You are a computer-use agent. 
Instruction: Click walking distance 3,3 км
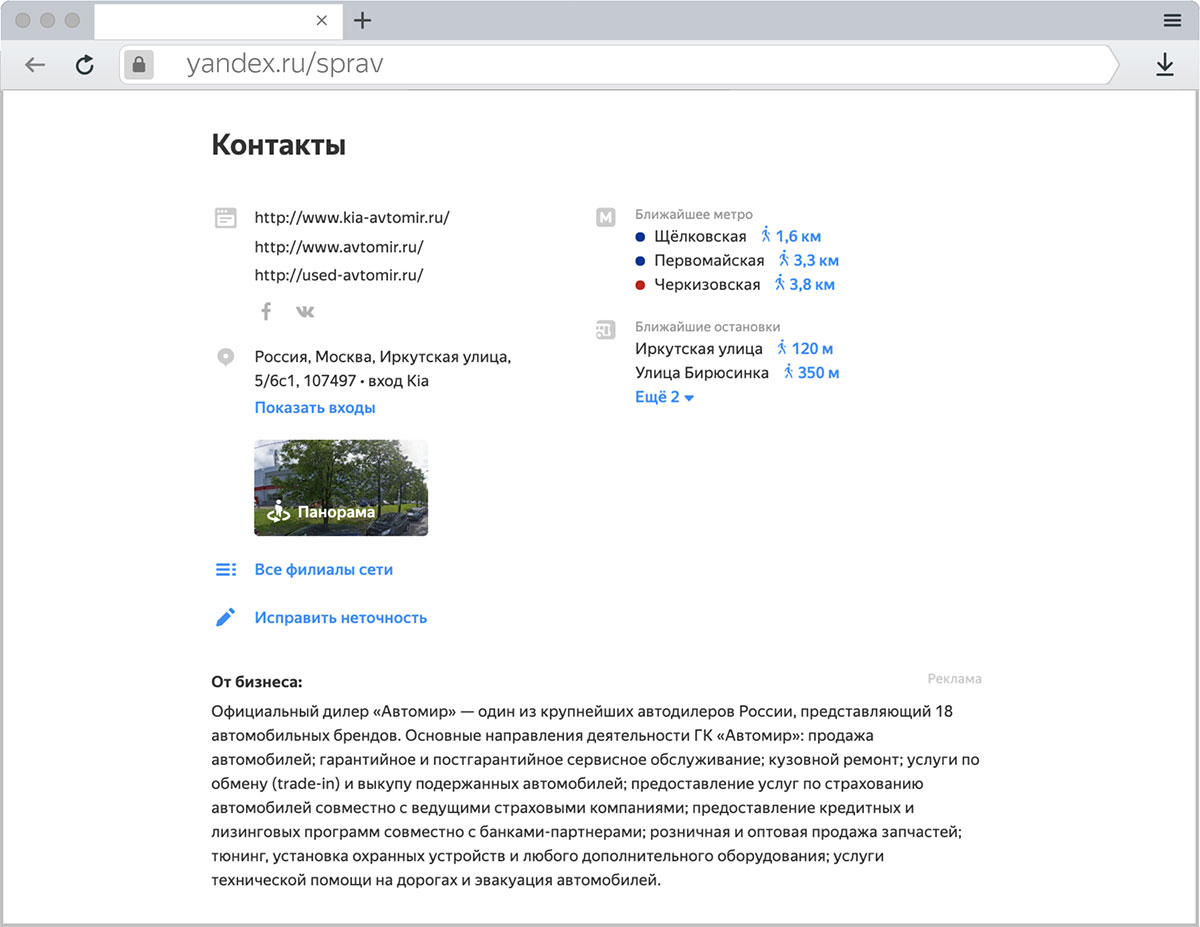[x=808, y=261]
